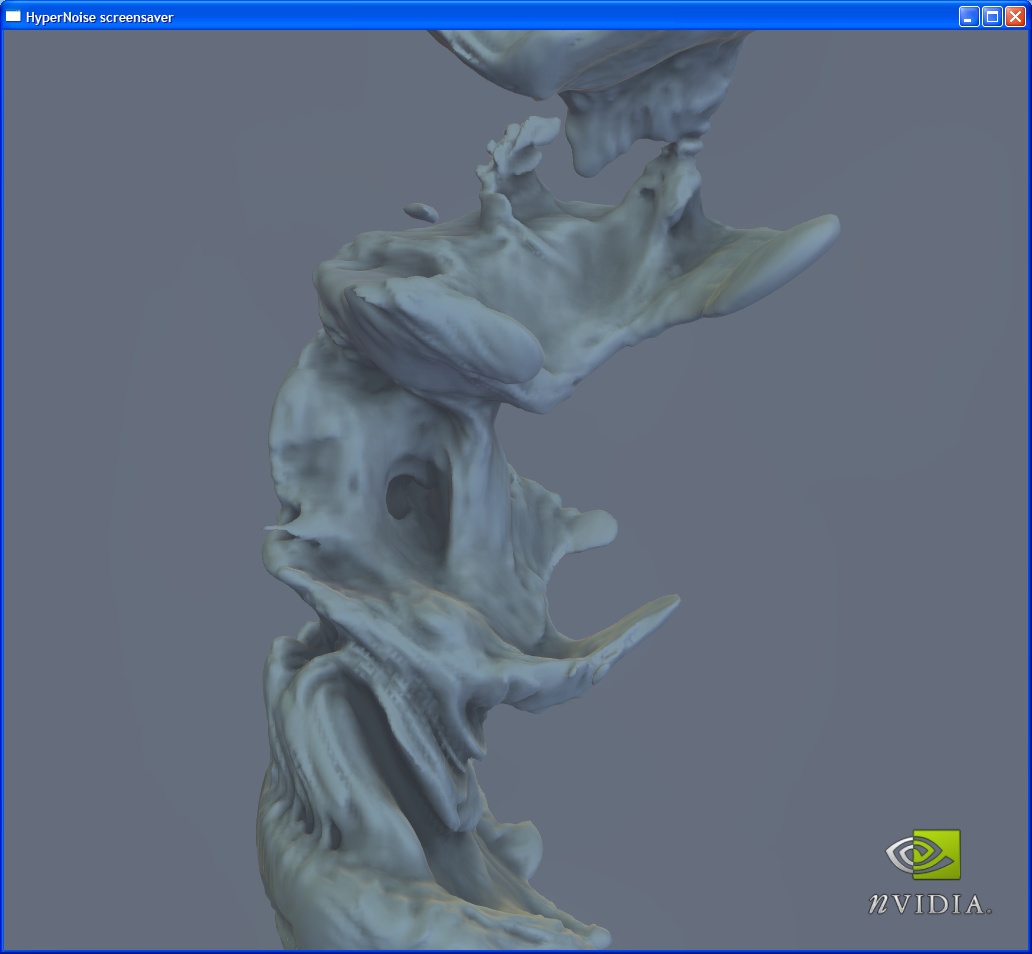Click the green NVIDIA eye logo
This screenshot has width=1032, height=954.
(923, 855)
